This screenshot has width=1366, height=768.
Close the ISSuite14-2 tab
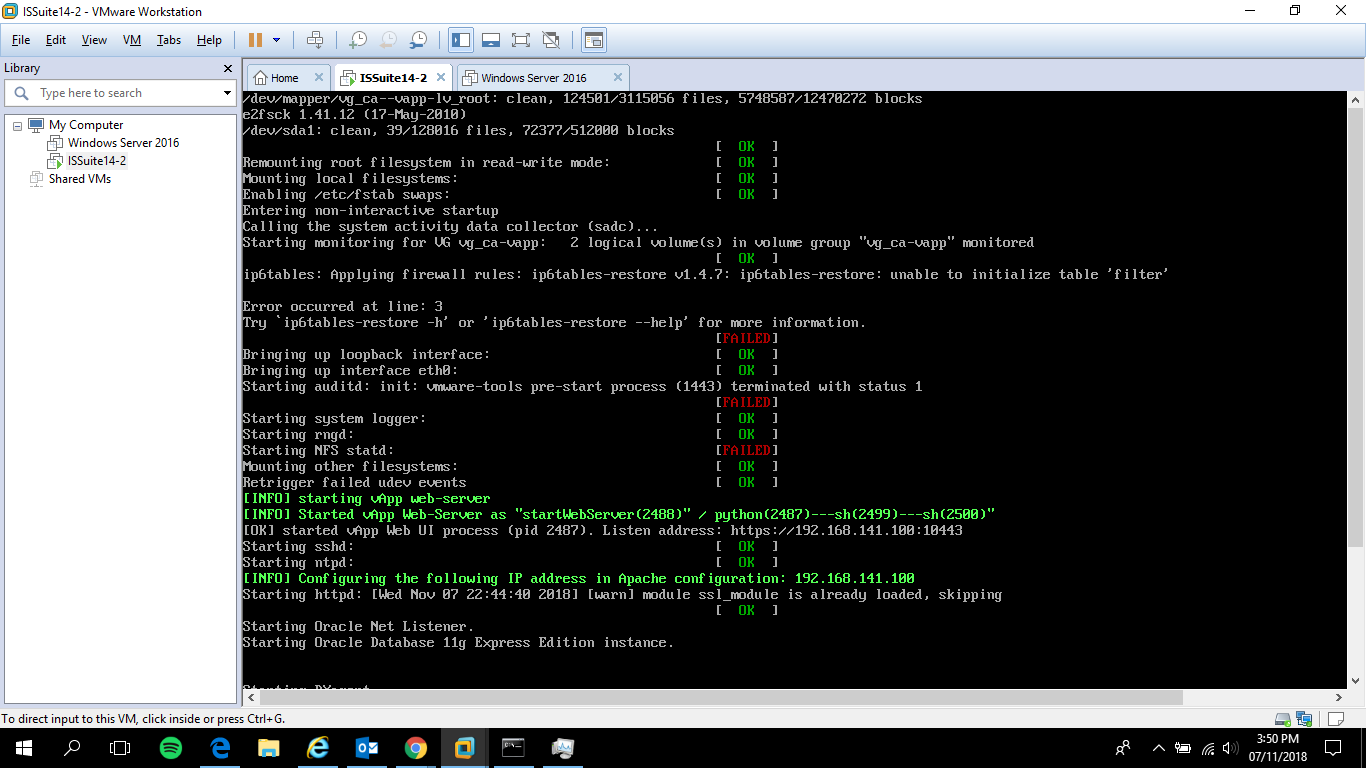[x=441, y=77]
